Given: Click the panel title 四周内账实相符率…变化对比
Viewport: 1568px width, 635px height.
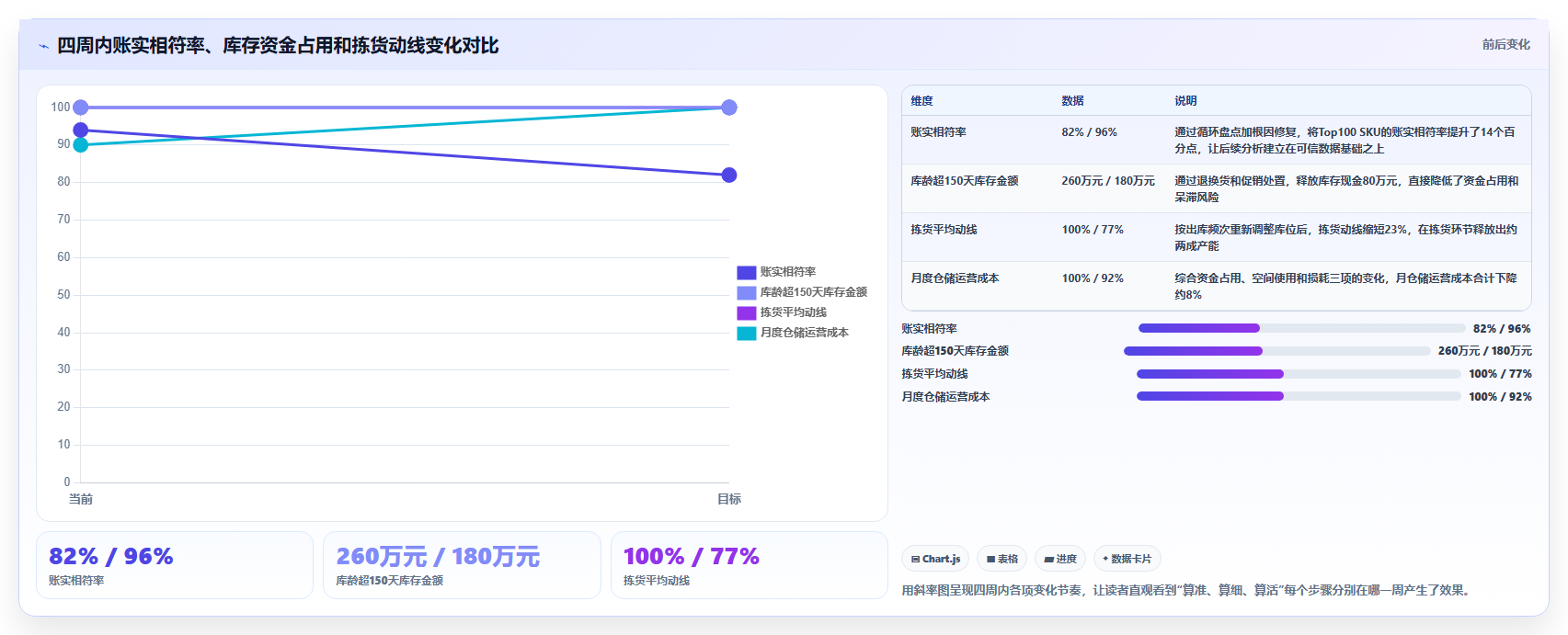Looking at the screenshot, I should (278, 46).
